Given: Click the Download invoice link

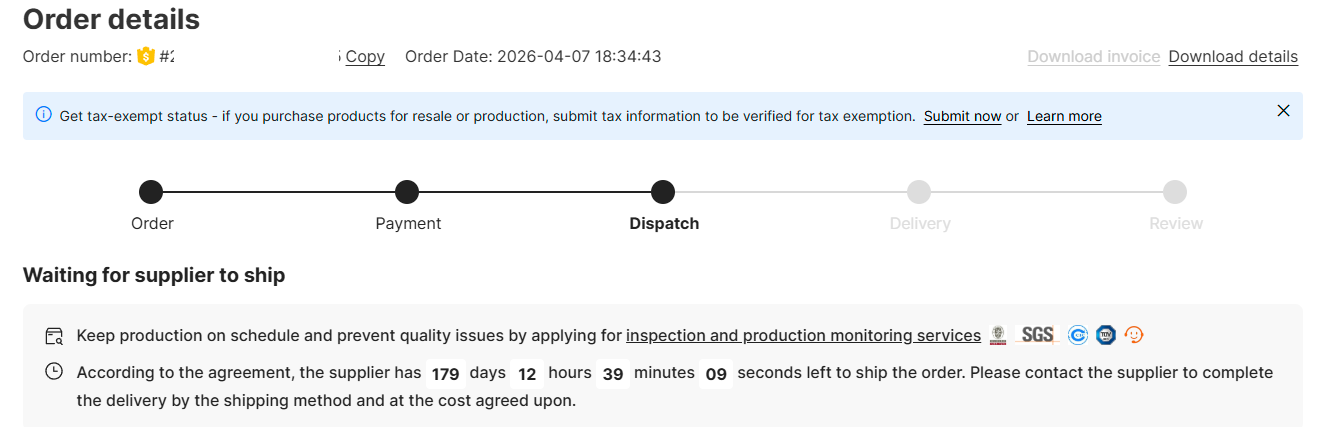Looking at the screenshot, I should 1094,56.
